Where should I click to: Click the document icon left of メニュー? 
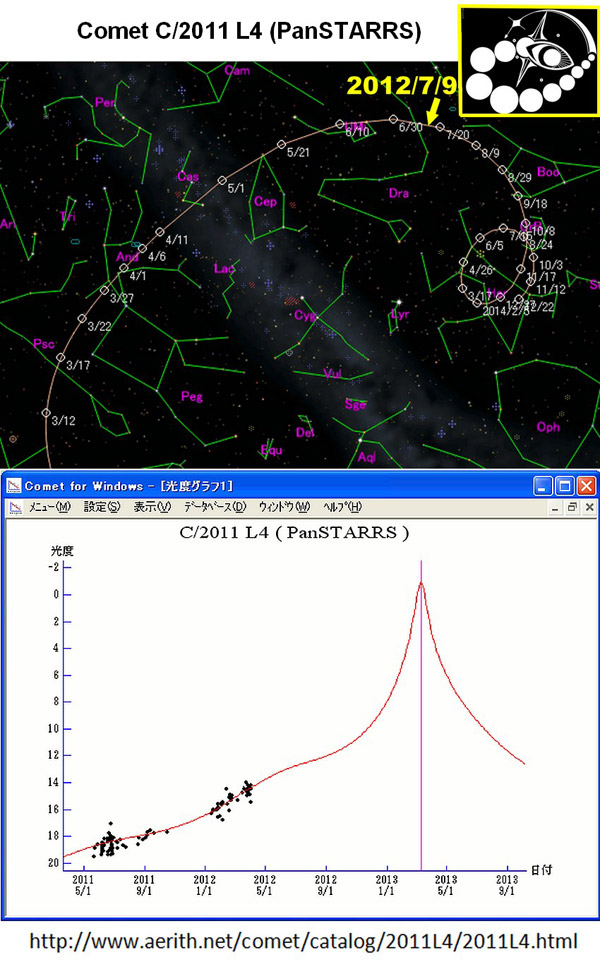pos(14,507)
